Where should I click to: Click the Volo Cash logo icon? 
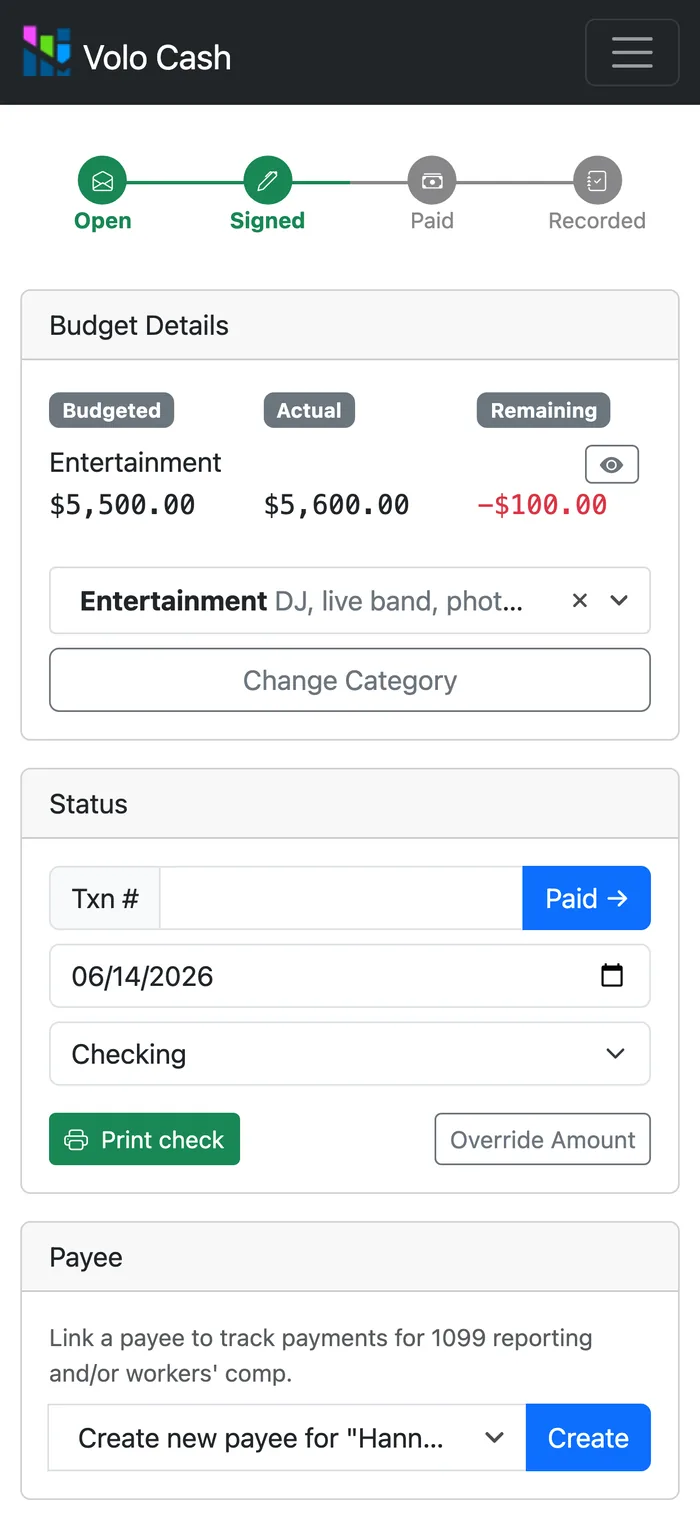point(47,52)
